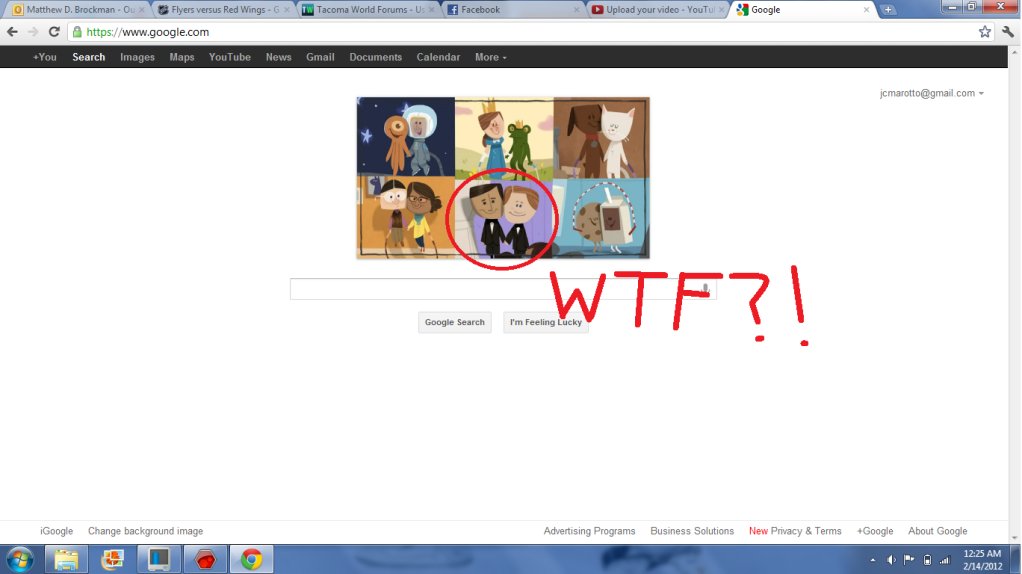Viewport: 1022px width, 574px height.
Task: Select Images in the Google bar
Action: [137, 57]
